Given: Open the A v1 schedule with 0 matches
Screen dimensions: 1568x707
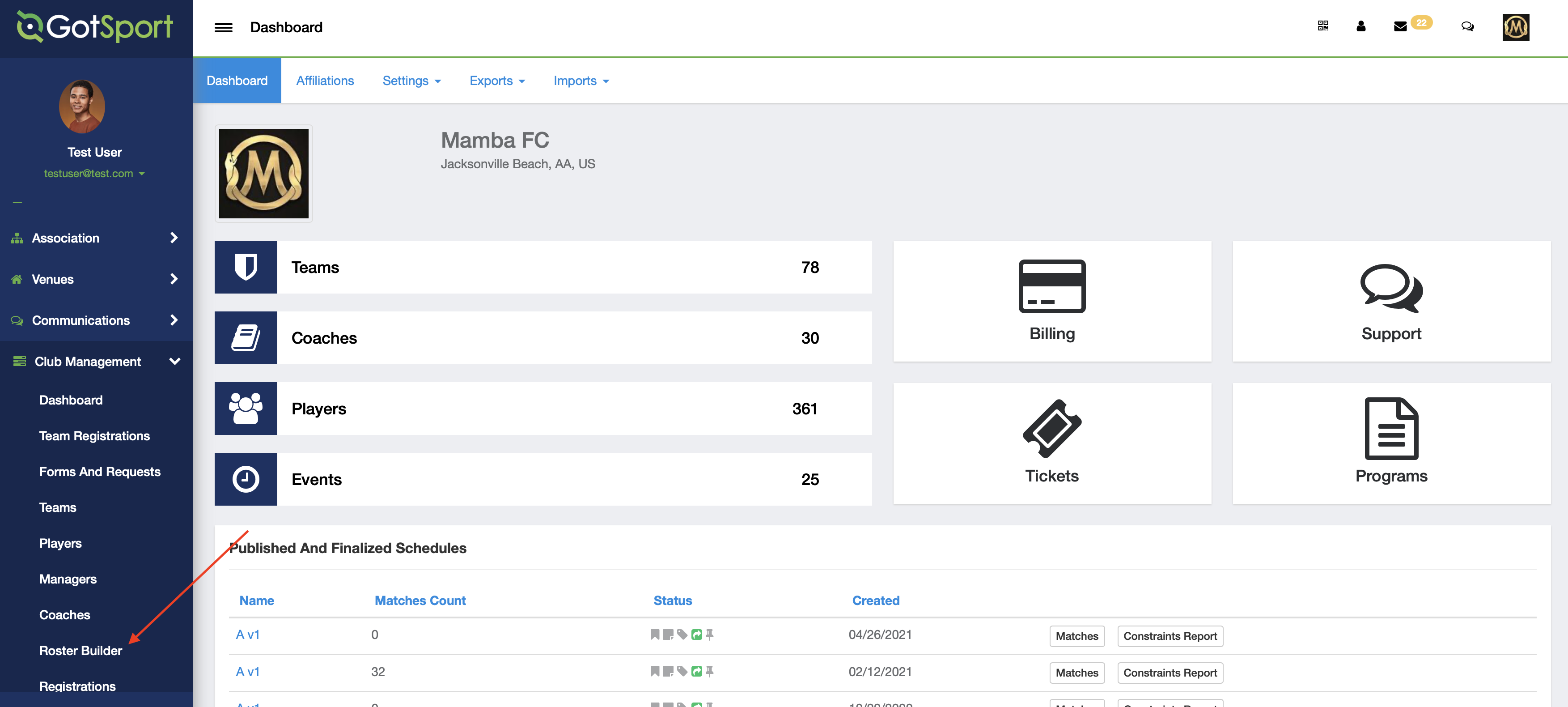Looking at the screenshot, I should tap(248, 635).
